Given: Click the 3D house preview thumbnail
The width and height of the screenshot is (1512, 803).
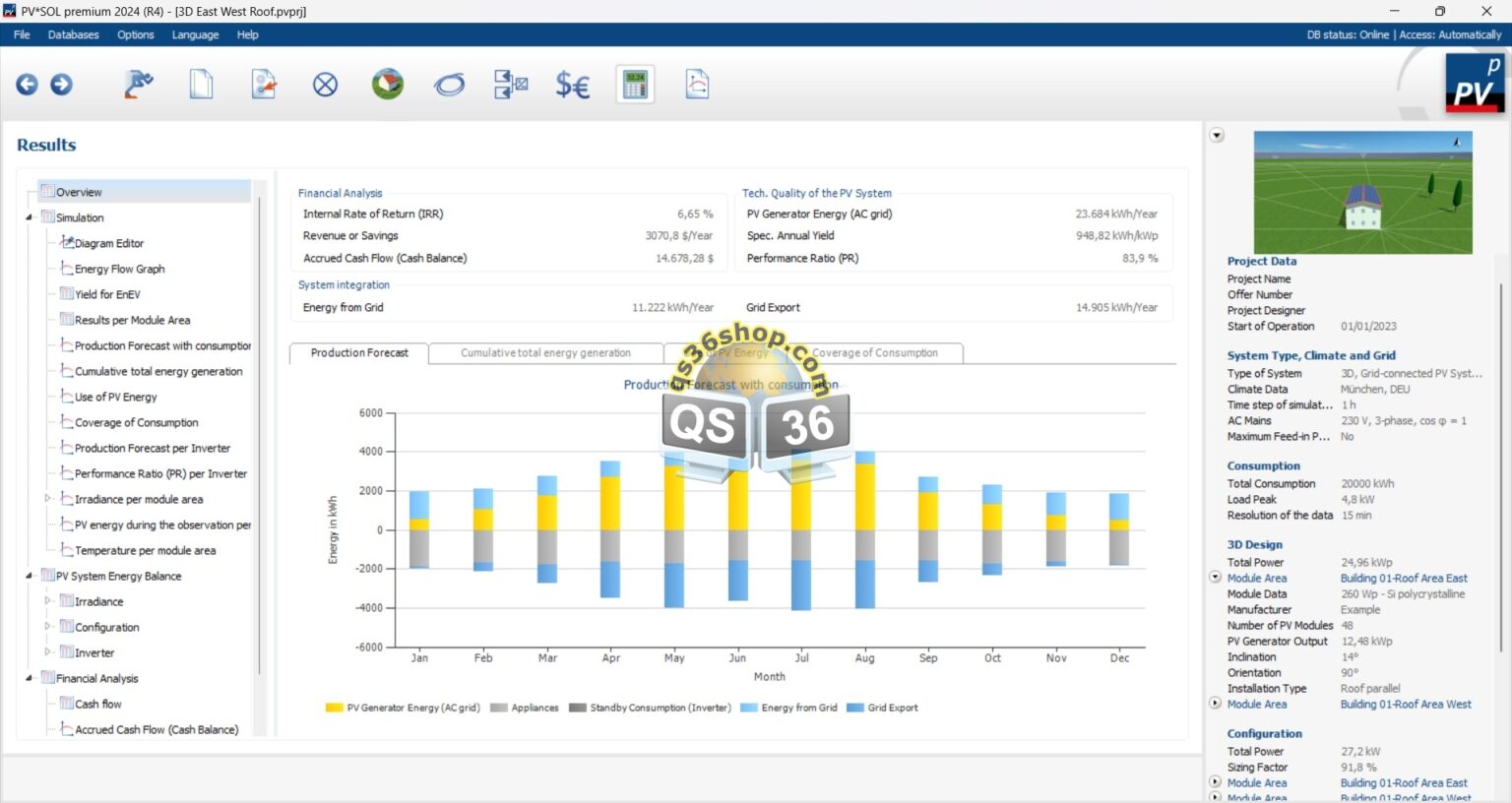Looking at the screenshot, I should (1362, 193).
